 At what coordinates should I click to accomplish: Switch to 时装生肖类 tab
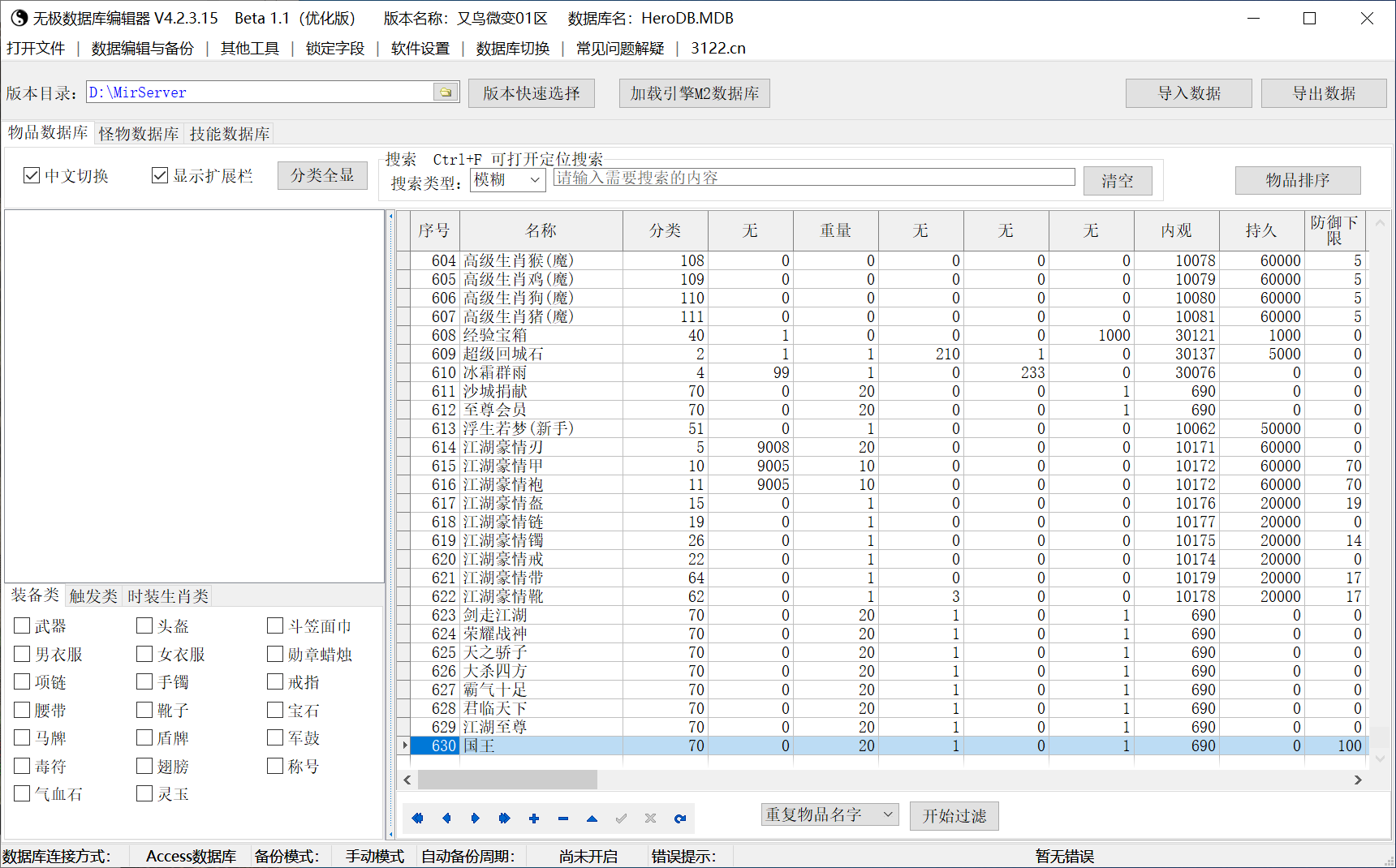(x=168, y=596)
